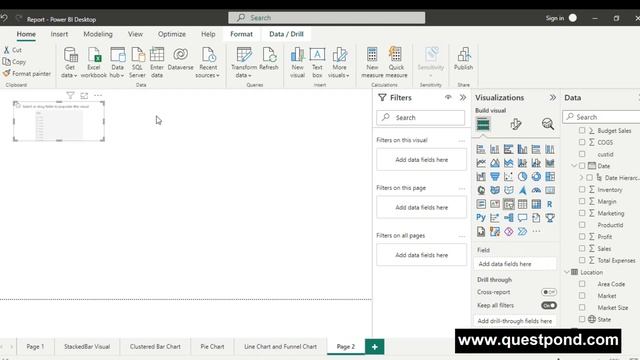Select the Market Size field checkbox
640x360 pixels.
click(x=582, y=307)
